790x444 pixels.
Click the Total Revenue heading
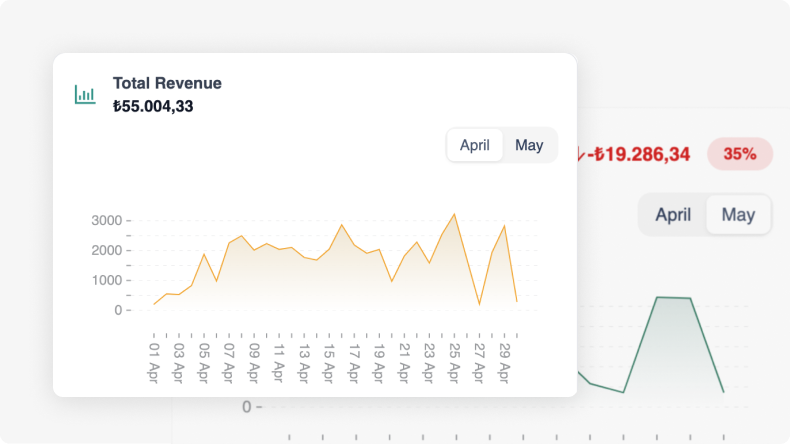coord(167,83)
